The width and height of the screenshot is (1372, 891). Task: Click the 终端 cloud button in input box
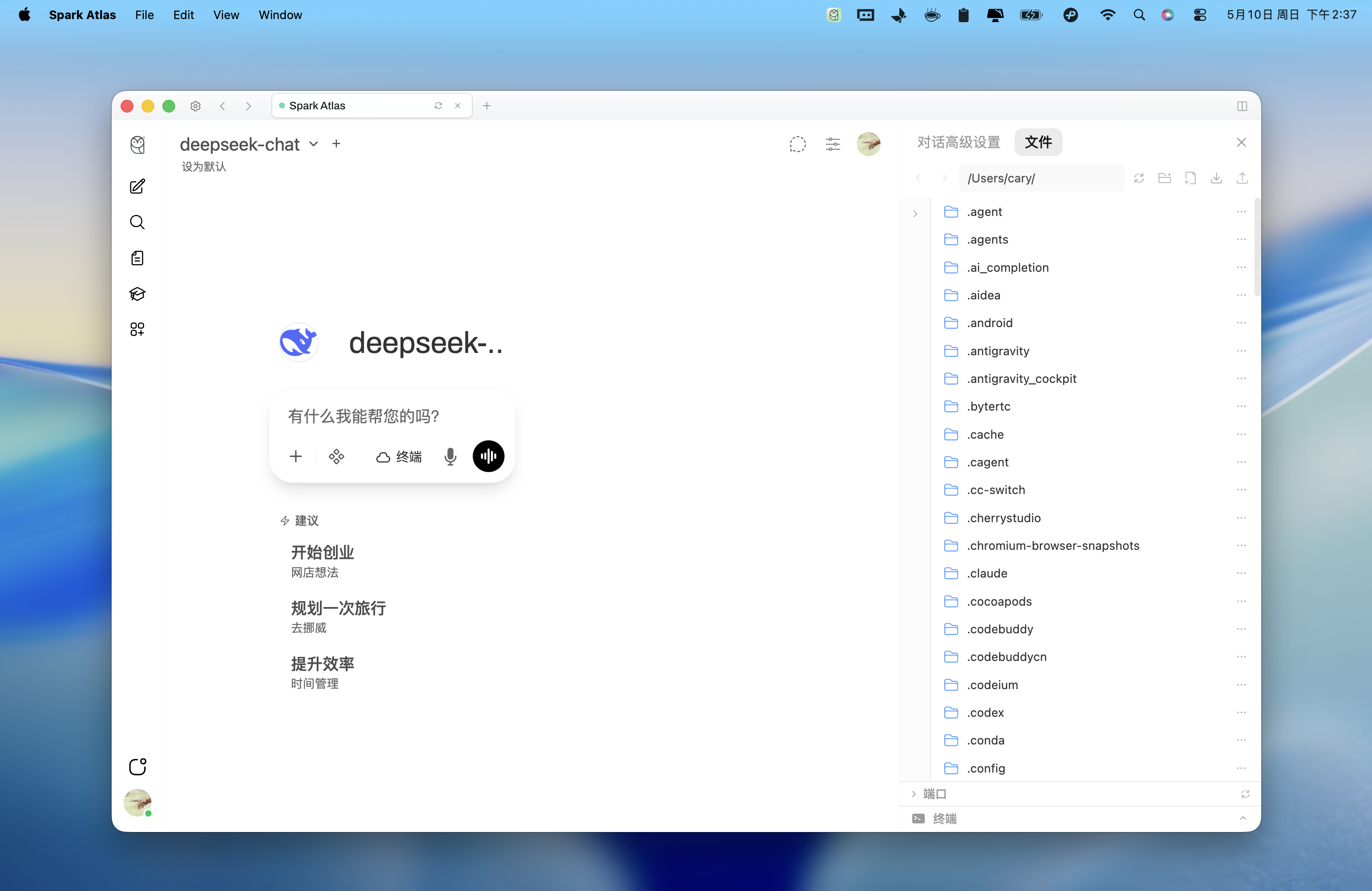pos(399,457)
